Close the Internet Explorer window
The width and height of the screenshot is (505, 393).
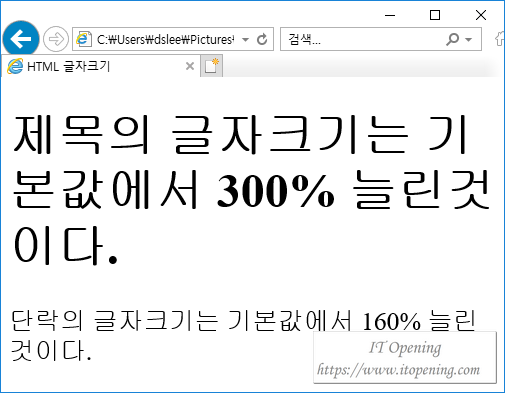click(x=481, y=15)
